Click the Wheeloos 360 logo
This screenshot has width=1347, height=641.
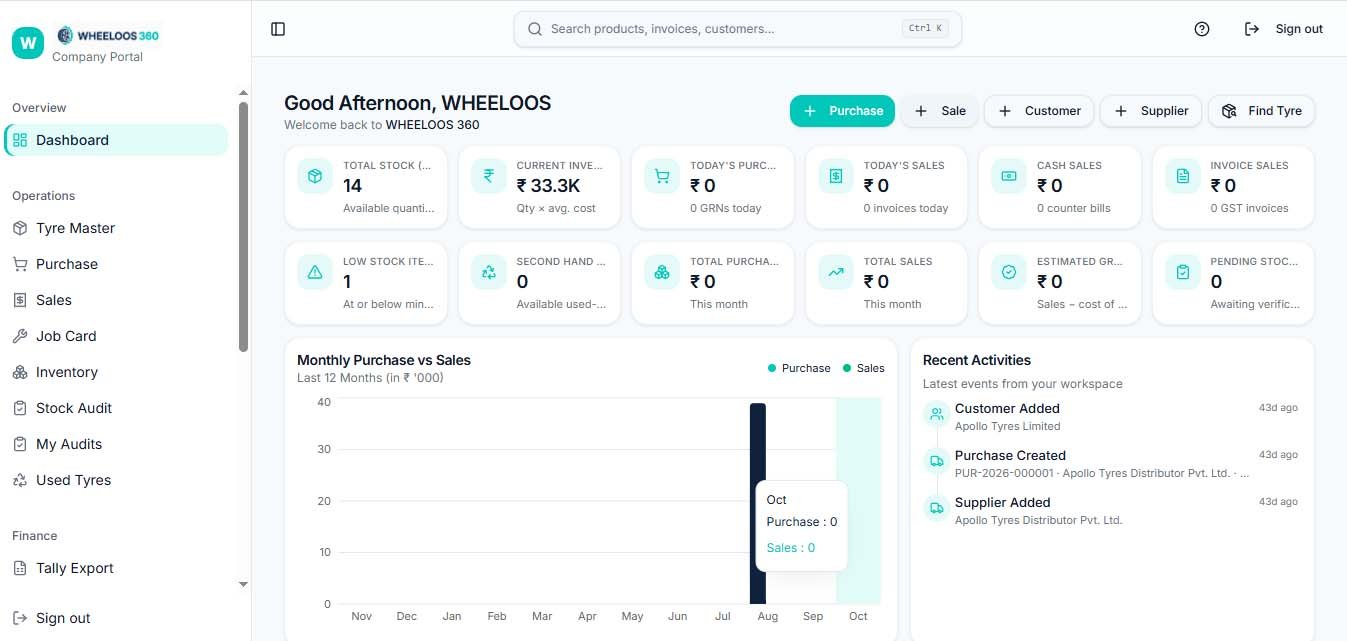108,36
